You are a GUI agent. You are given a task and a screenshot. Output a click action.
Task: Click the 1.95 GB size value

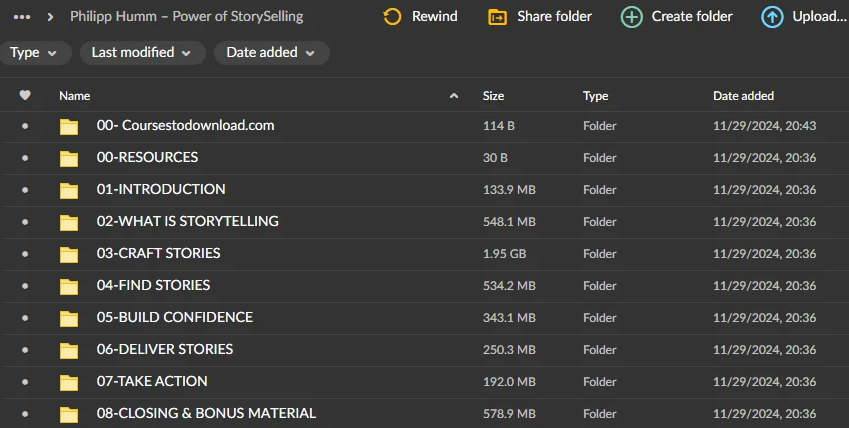coord(504,254)
